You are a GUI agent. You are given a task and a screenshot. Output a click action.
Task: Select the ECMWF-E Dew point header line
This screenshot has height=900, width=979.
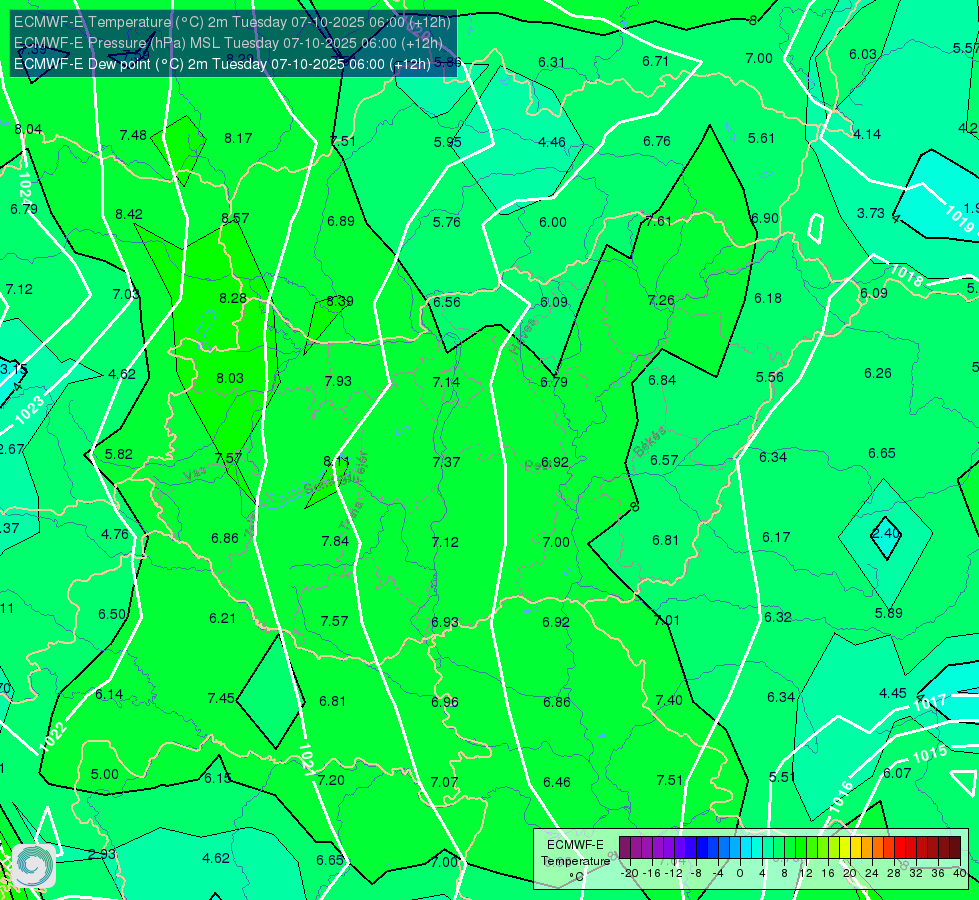click(222, 64)
